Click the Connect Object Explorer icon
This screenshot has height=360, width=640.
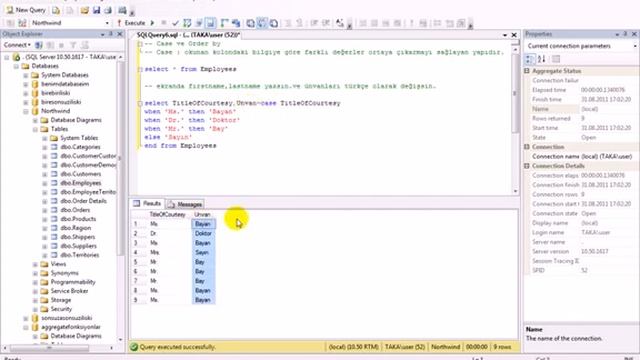coord(39,45)
